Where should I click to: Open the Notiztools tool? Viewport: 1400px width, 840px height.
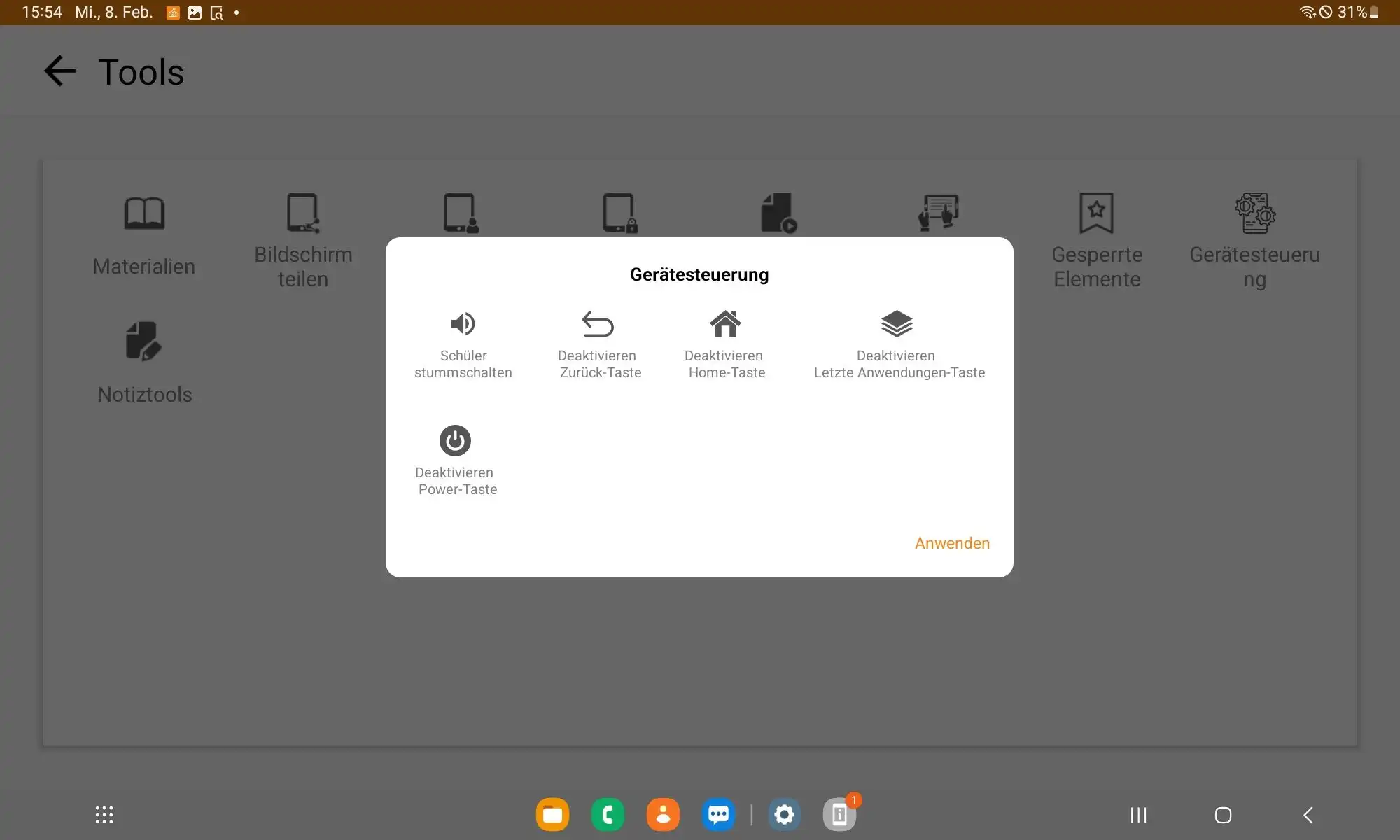tap(144, 363)
